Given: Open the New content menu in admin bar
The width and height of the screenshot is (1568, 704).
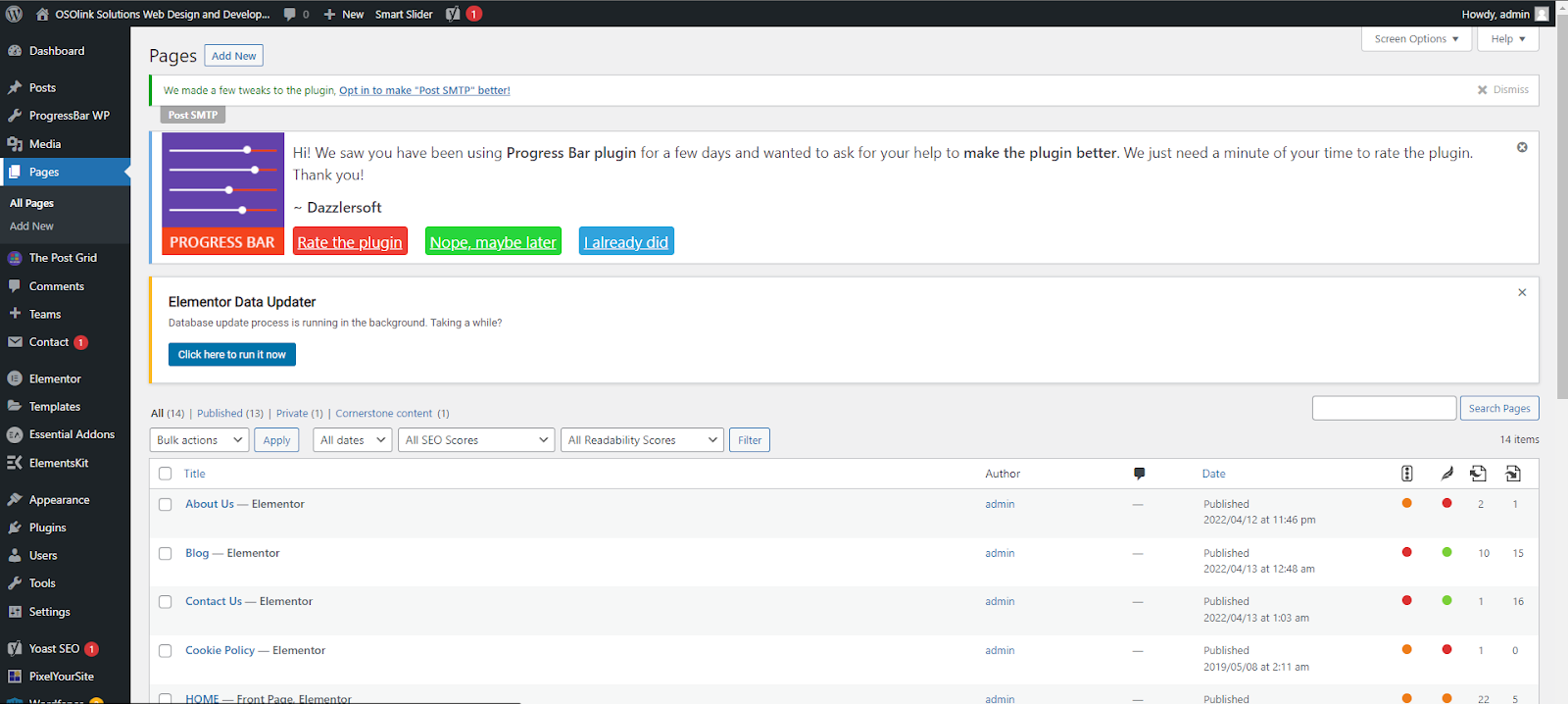Looking at the screenshot, I should tap(344, 14).
